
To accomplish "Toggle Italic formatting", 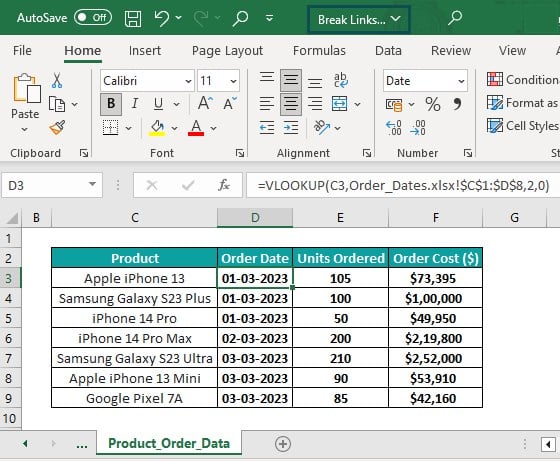I will 135,104.
